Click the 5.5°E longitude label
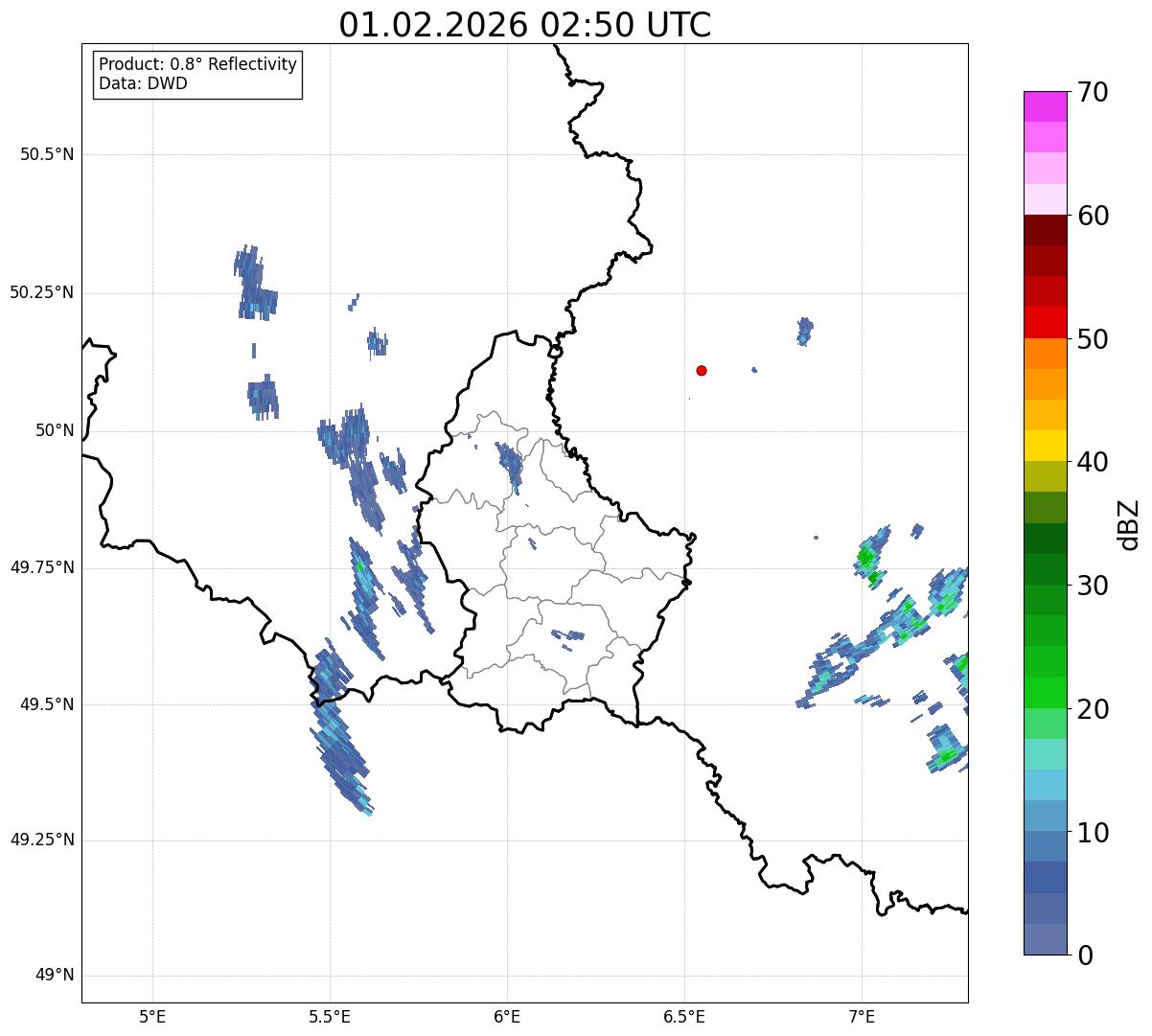Image resolution: width=1152 pixels, height=1036 pixels. [330, 1017]
